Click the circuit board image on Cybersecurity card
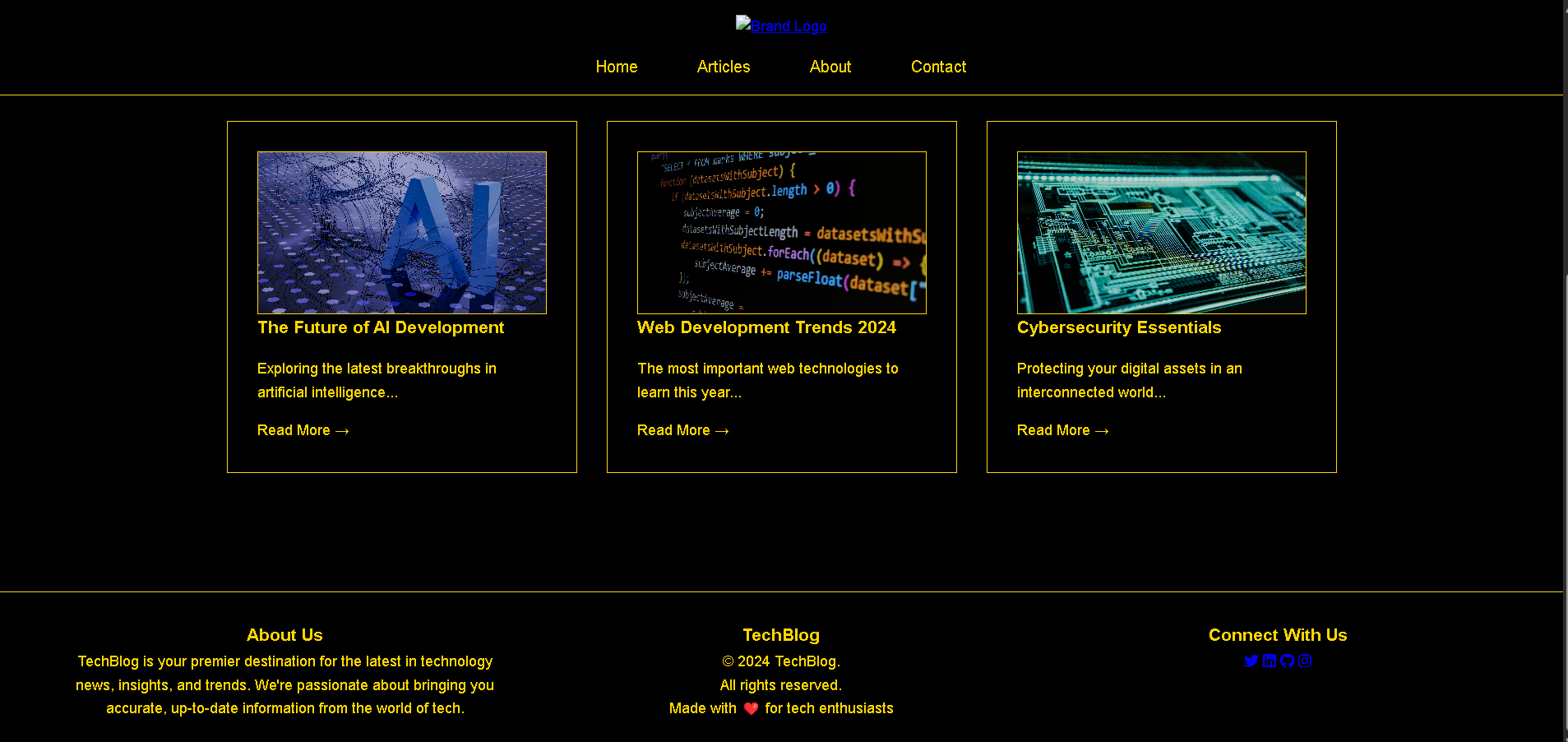Image resolution: width=1568 pixels, height=742 pixels. pyautogui.click(x=1161, y=233)
